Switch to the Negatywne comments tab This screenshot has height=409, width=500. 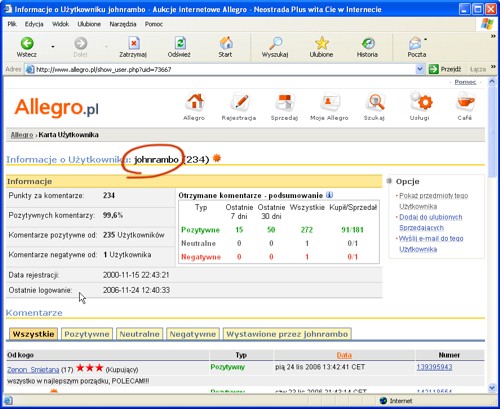pyautogui.click(x=193, y=334)
